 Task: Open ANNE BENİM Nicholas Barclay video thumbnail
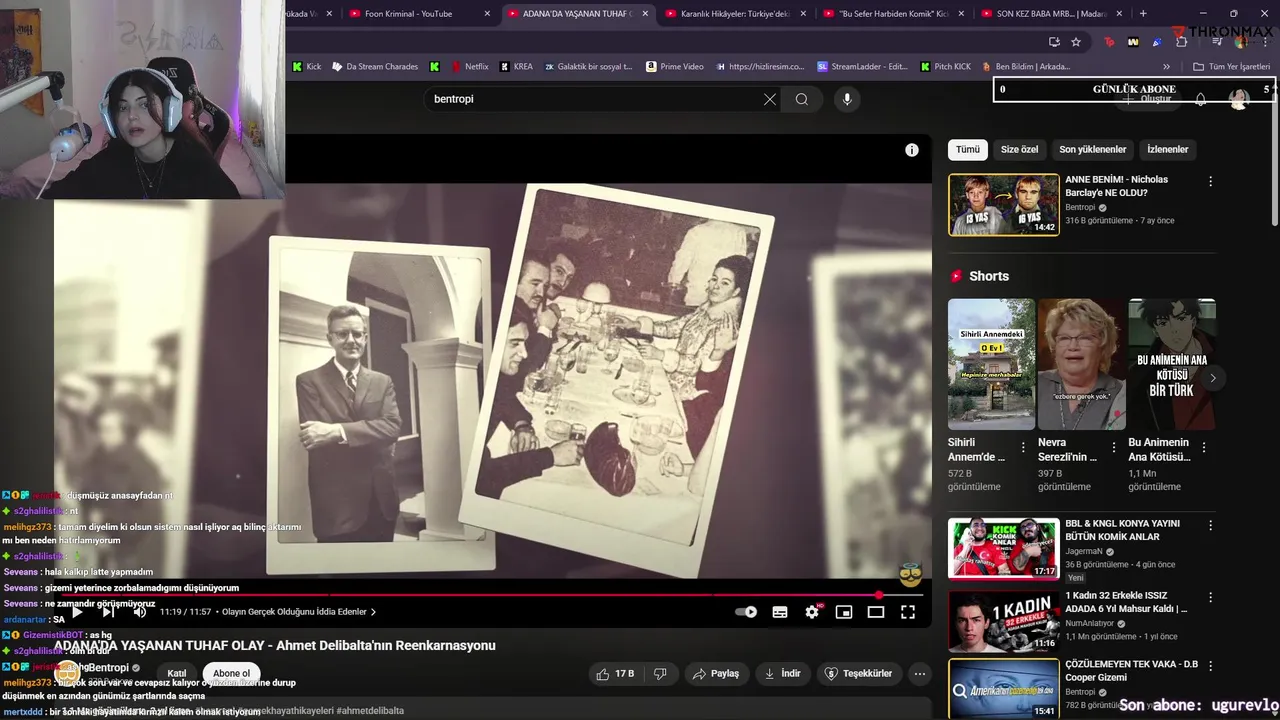[1004, 205]
